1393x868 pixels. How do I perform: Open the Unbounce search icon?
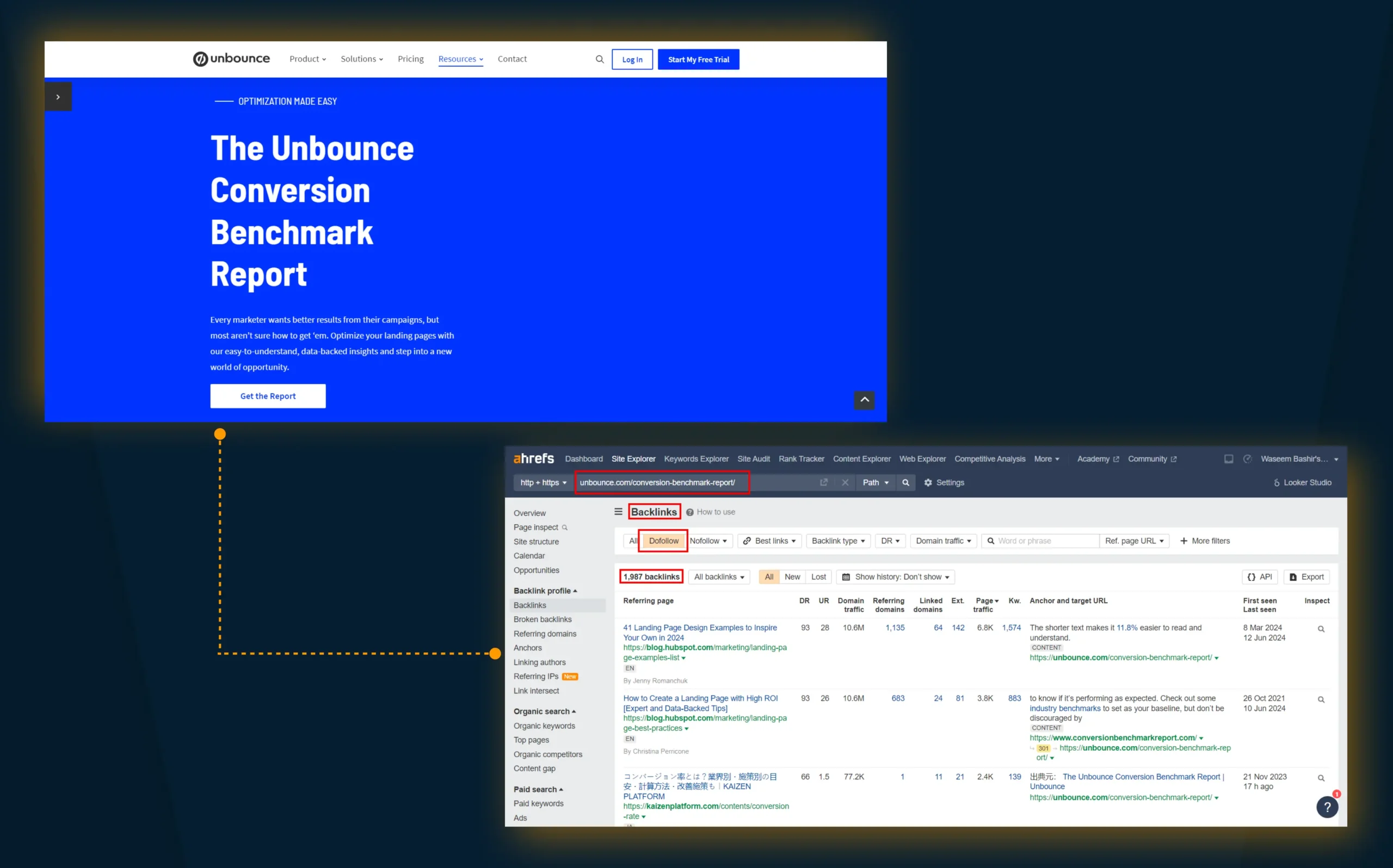pyautogui.click(x=599, y=59)
